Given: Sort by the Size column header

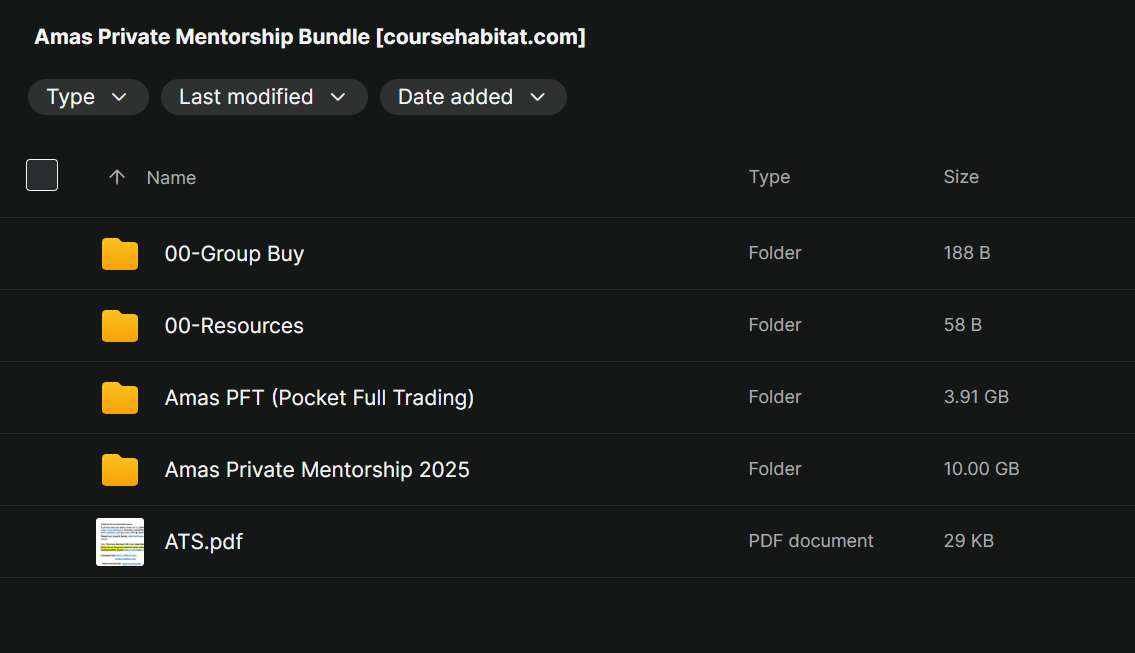Looking at the screenshot, I should tap(961, 177).
